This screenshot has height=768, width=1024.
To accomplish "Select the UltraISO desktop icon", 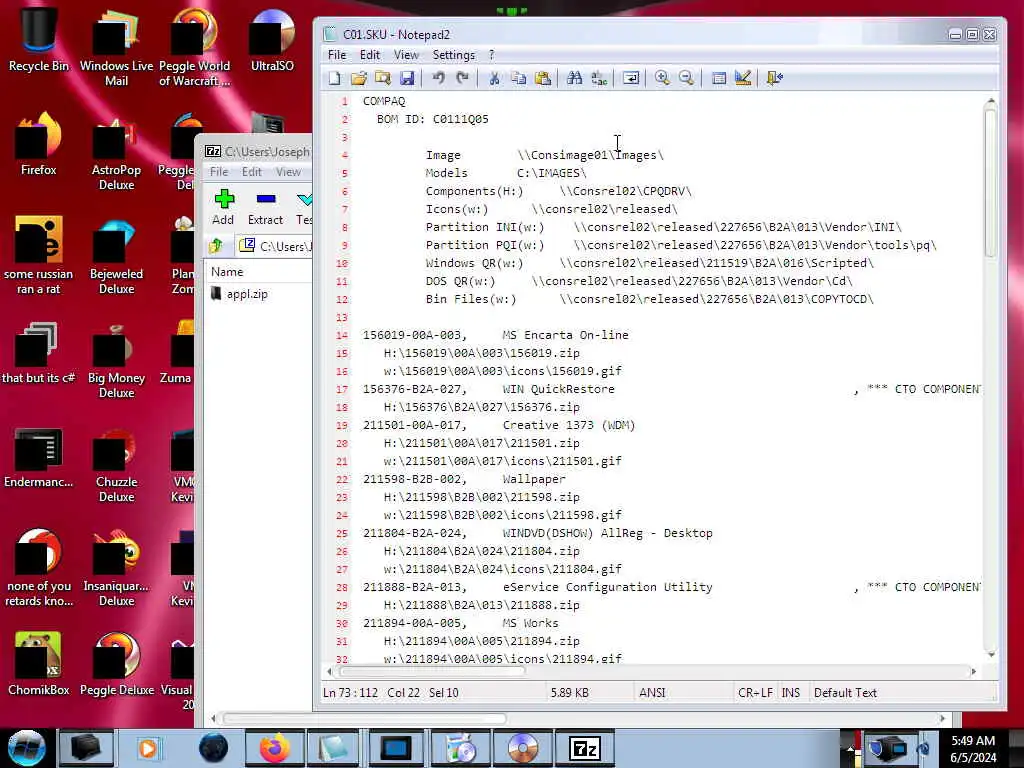I will pyautogui.click(x=272, y=40).
